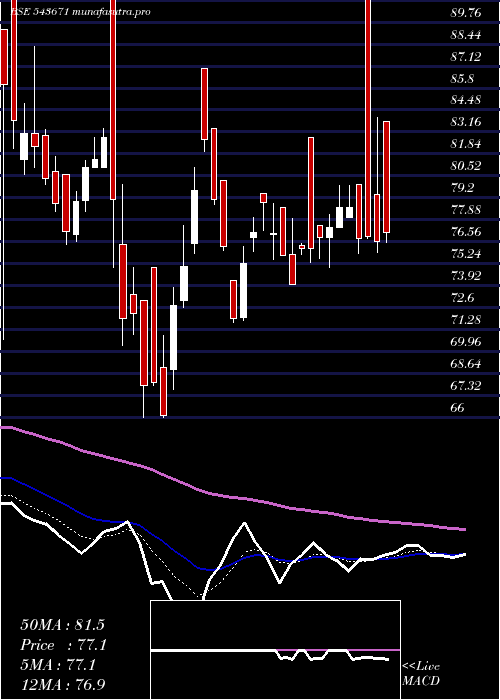Click the BSE 543671 munafasutra.pro title
Image resolution: width=500 pixels, height=700 pixels.
click(x=80, y=12)
